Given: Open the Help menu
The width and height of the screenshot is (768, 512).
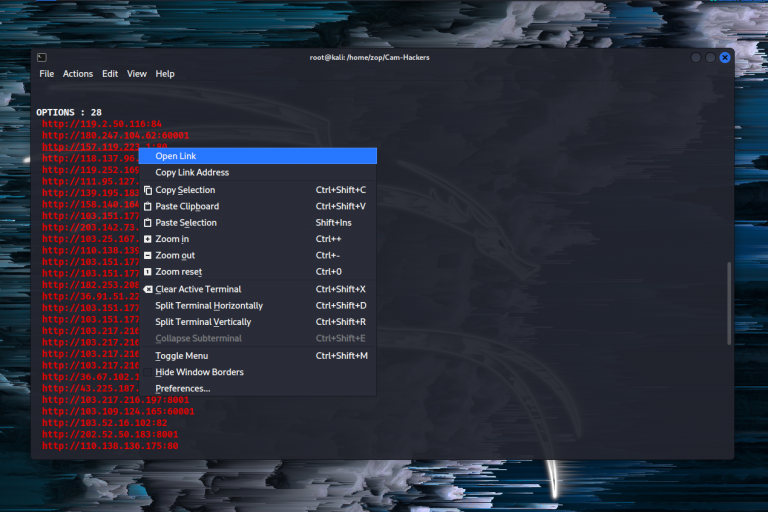Looking at the screenshot, I should (165, 74).
